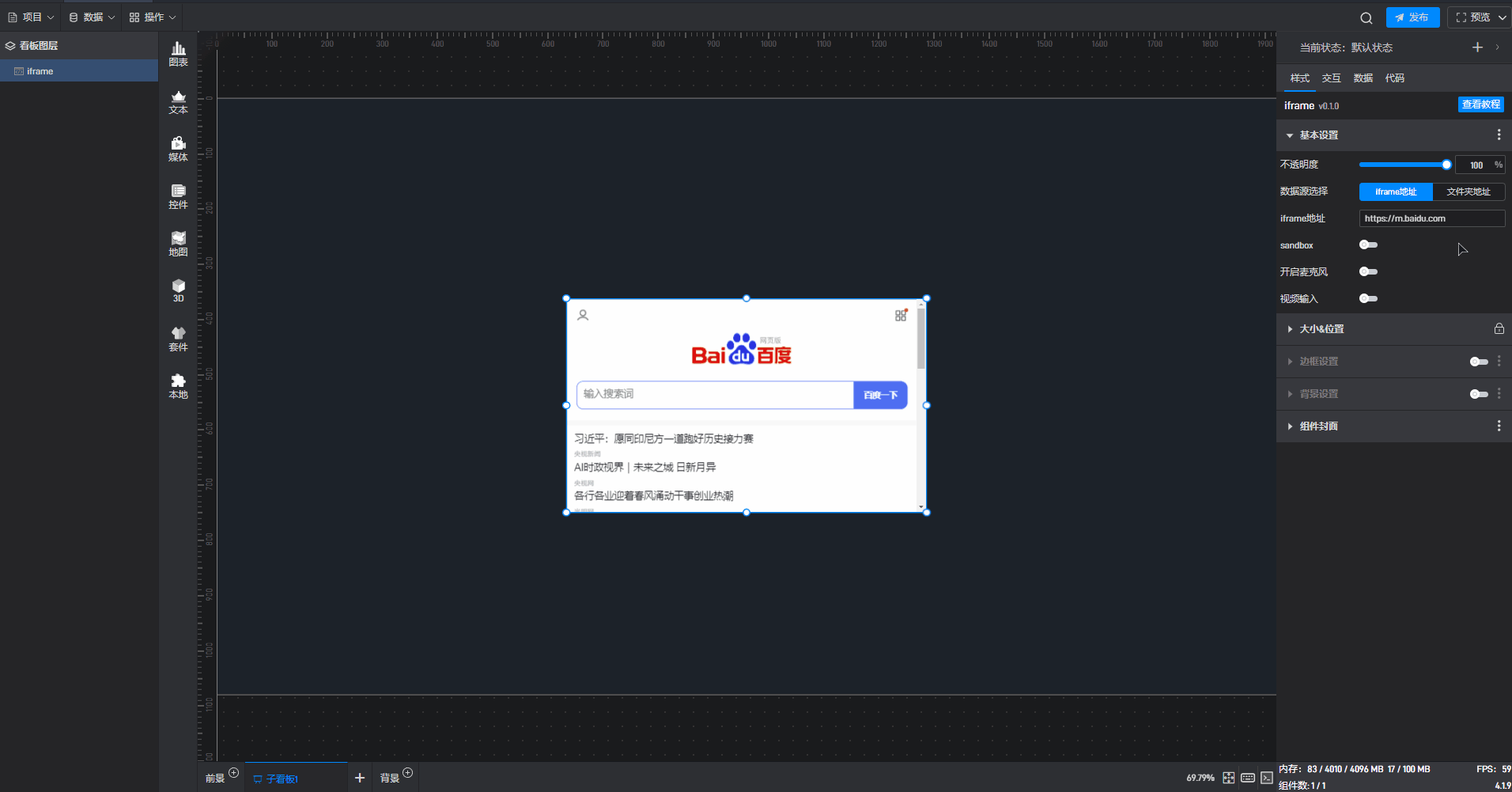Open the three-dot menu for 背景设置
Screen dimensions: 1512x792
(1499, 393)
